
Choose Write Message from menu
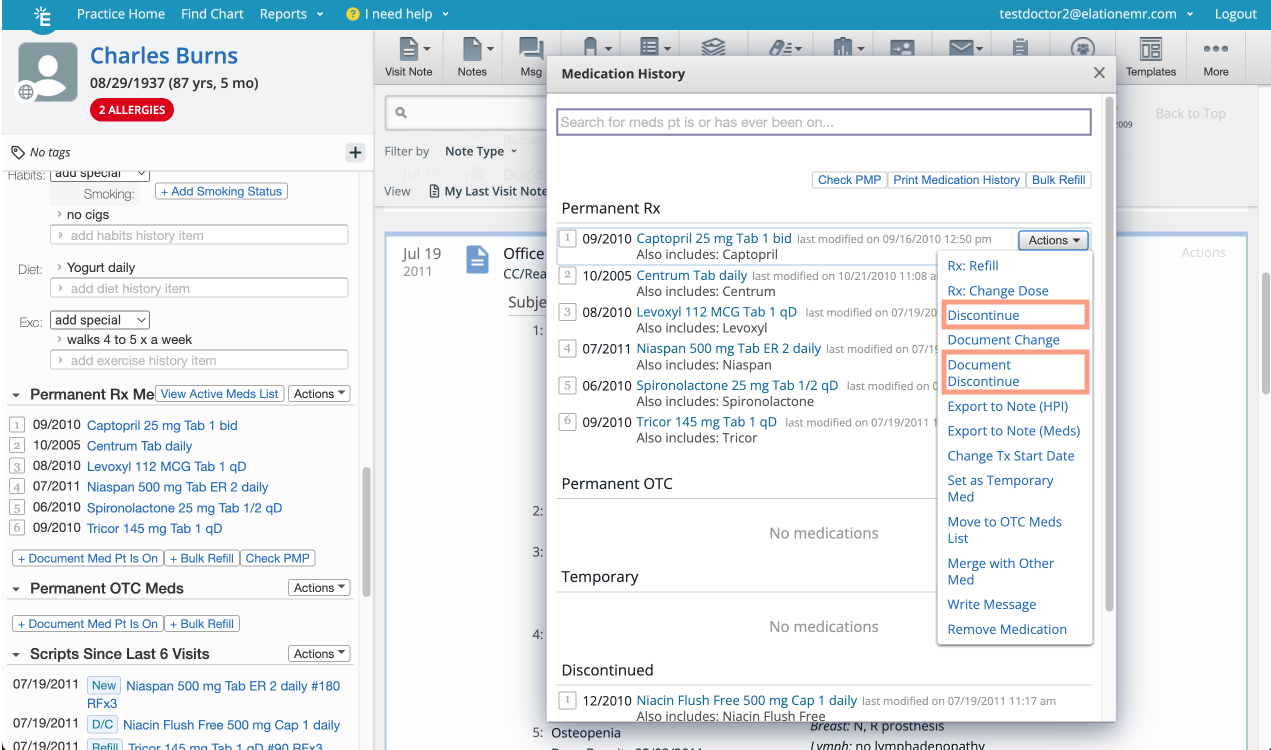click(992, 604)
